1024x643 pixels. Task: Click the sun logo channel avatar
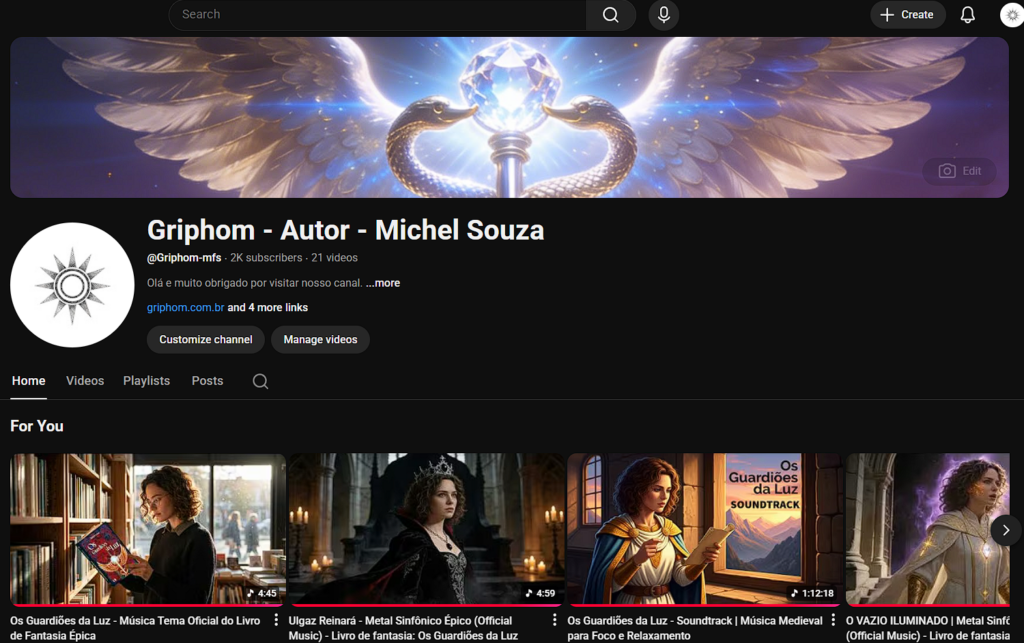coord(72,285)
